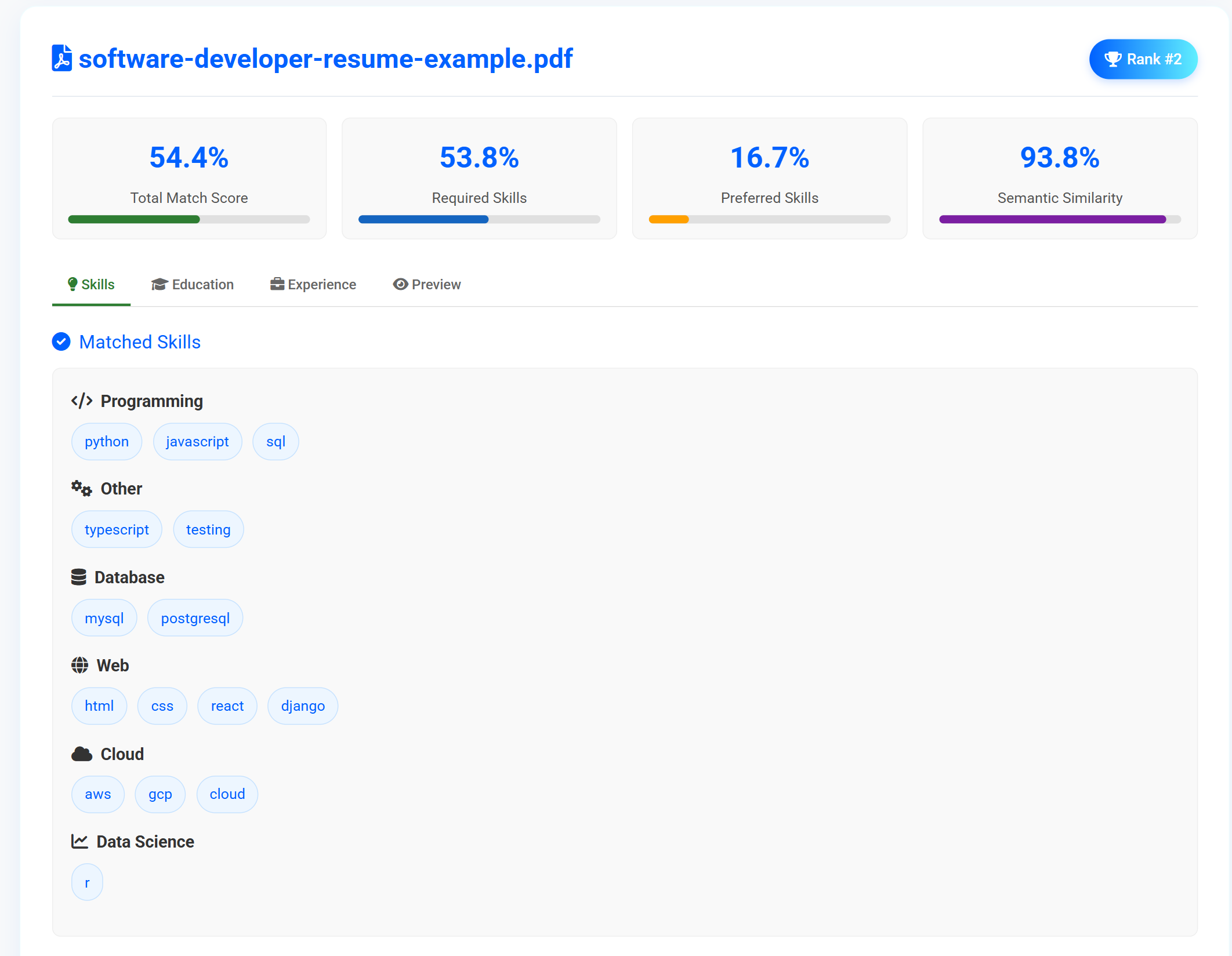
Task: Show the resume Preview tab
Action: tap(427, 285)
